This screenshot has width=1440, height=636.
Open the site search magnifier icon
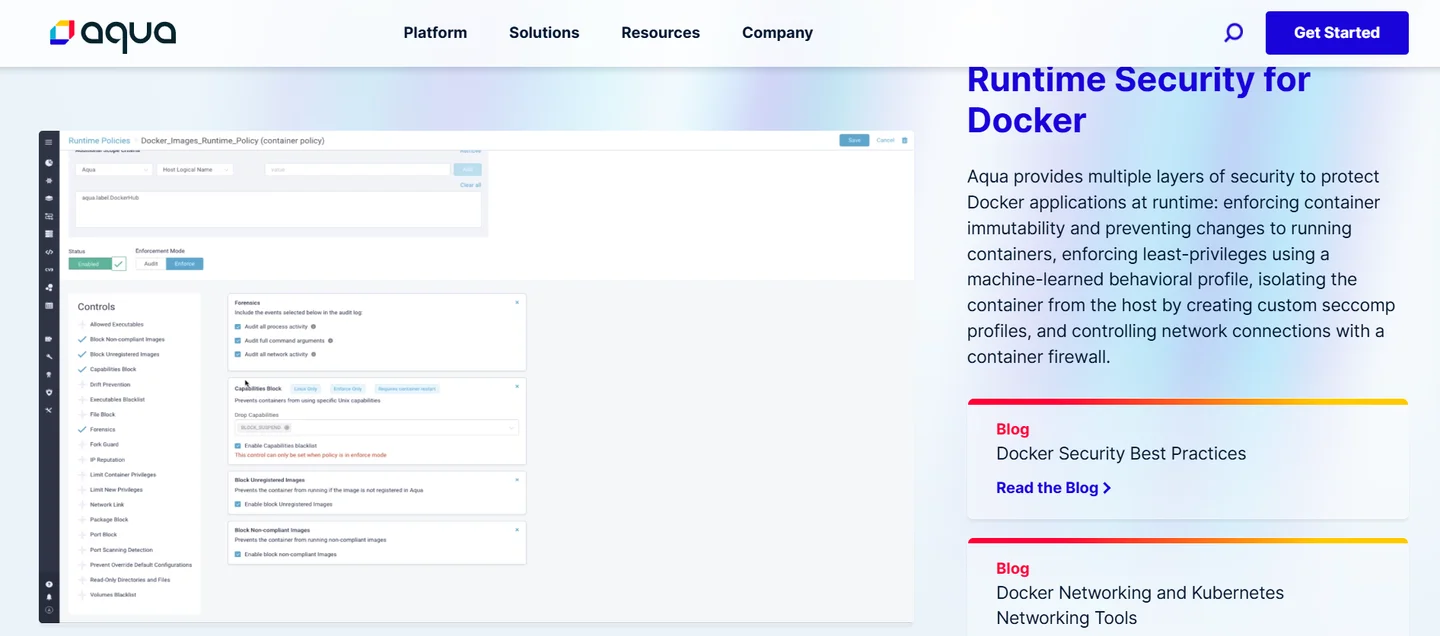coord(1234,33)
